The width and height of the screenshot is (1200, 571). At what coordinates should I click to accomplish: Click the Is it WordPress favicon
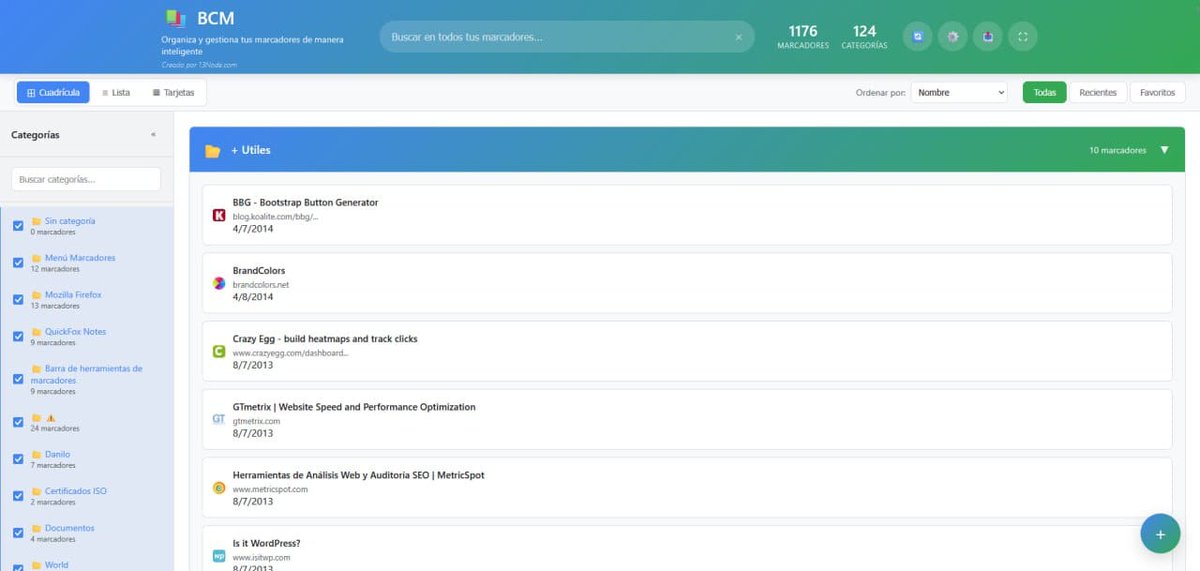point(219,556)
